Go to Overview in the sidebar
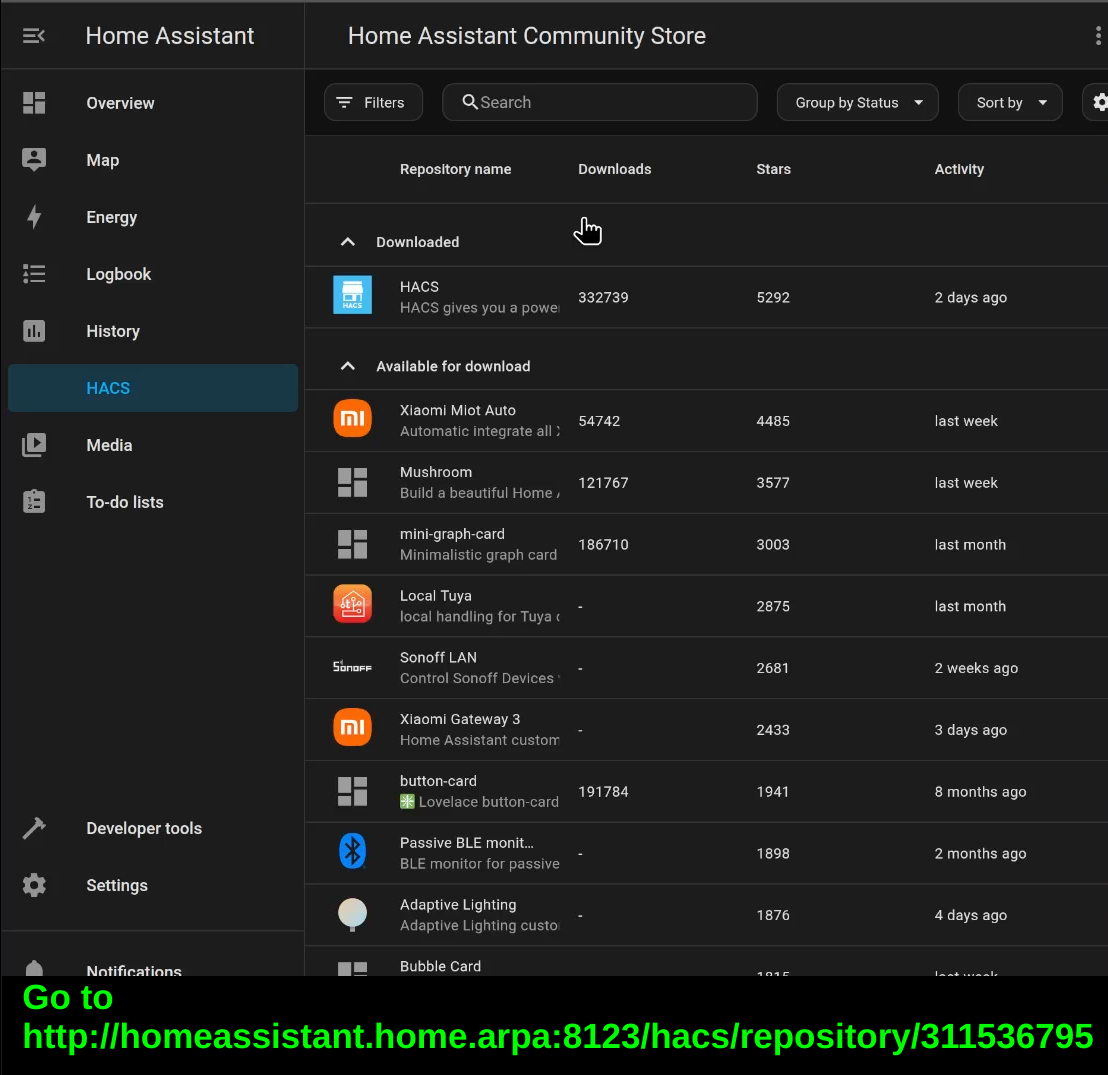The width and height of the screenshot is (1108, 1075). tap(153, 103)
